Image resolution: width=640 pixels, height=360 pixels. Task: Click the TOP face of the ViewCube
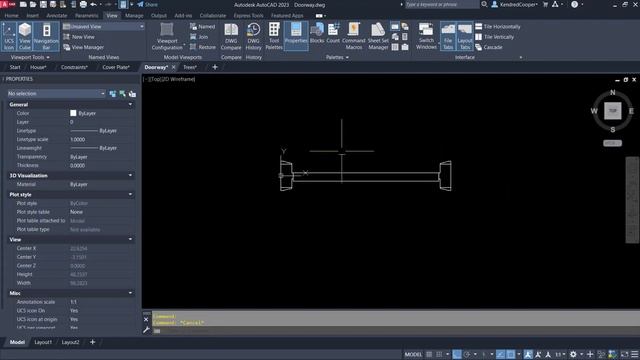[612, 111]
